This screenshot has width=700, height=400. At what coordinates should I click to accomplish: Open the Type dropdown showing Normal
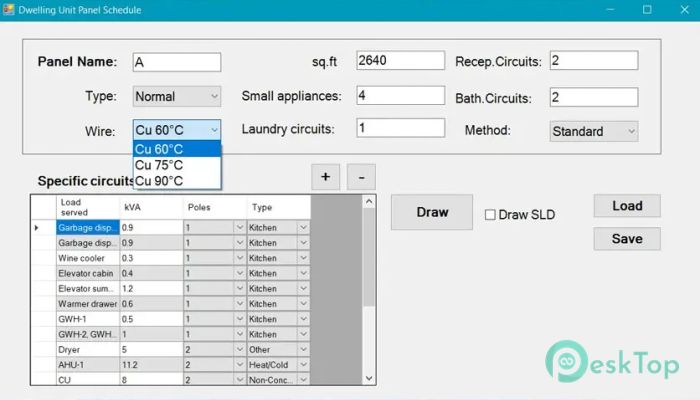177,96
